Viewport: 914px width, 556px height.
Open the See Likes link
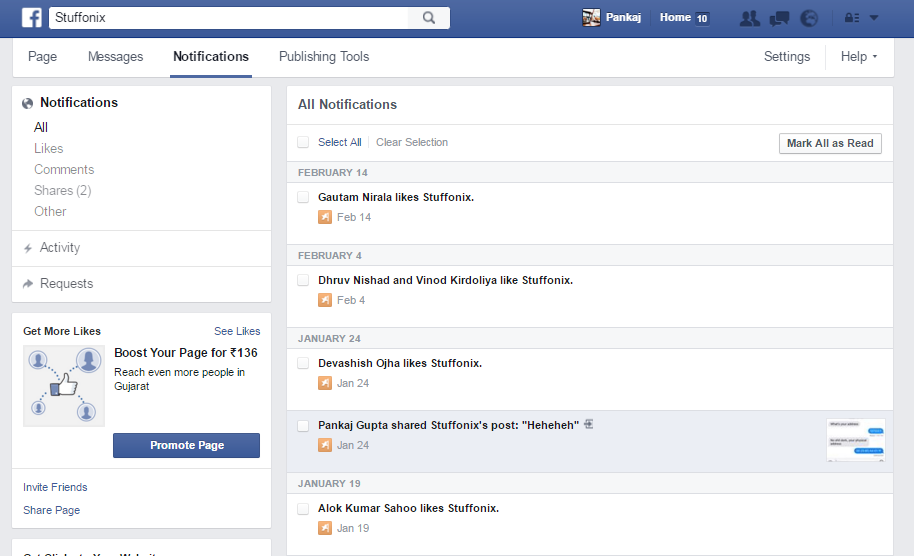[237, 331]
